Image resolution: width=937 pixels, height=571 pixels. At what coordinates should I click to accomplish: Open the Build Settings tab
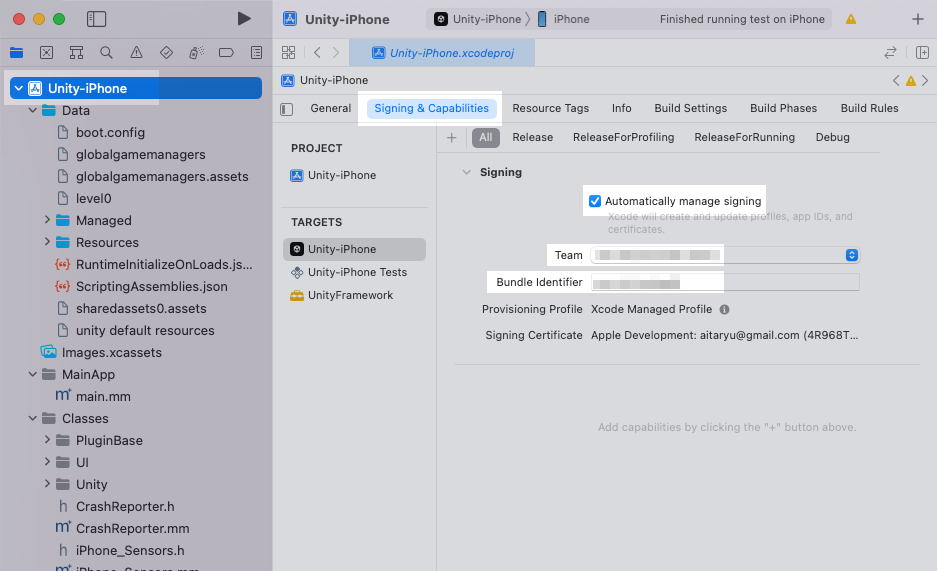coord(690,108)
